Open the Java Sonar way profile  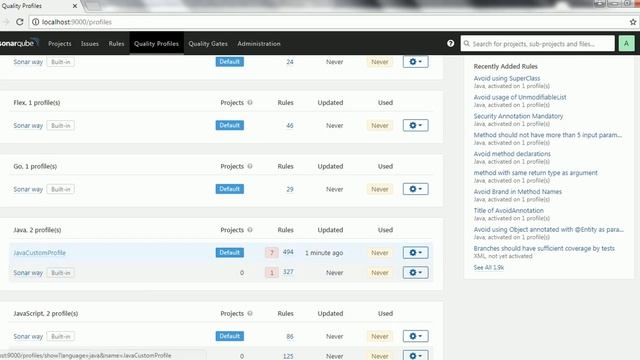tap(28, 272)
